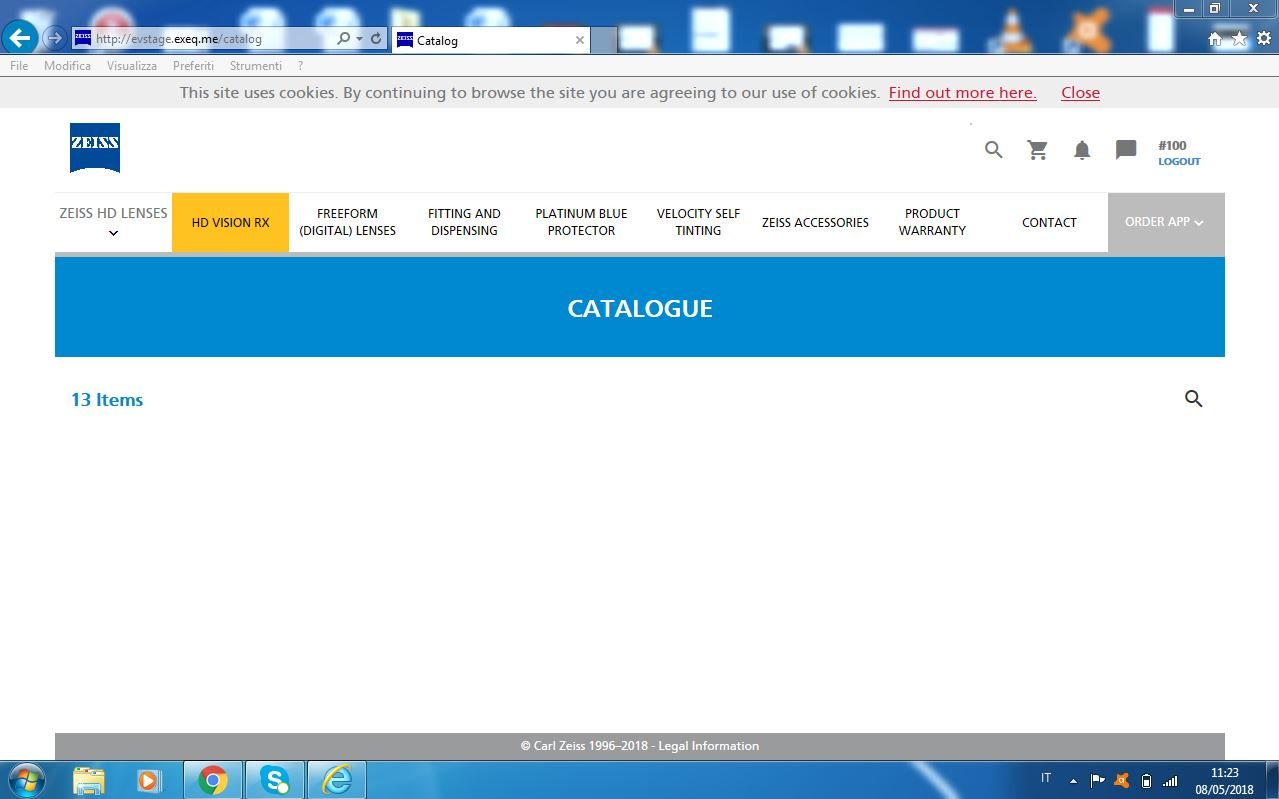Image resolution: width=1279 pixels, height=799 pixels.
Task: Dismiss cookie notice with Close
Action: click(1080, 93)
